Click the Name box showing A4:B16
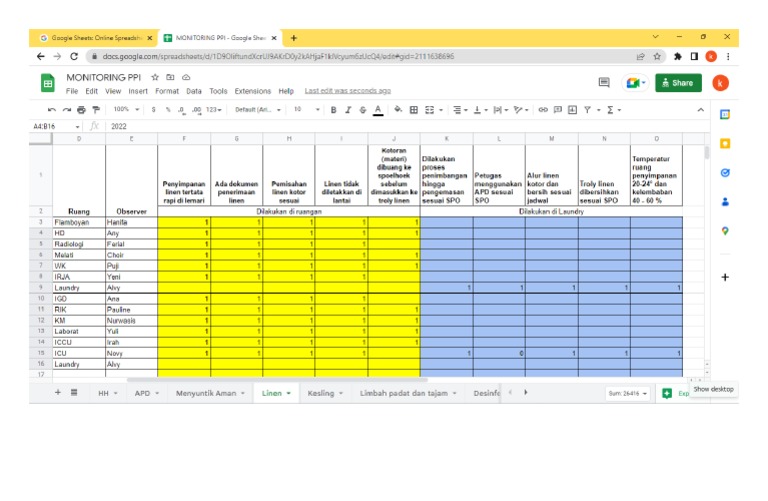Image resolution: width=768 pixels, height=501 pixels. 56,126
